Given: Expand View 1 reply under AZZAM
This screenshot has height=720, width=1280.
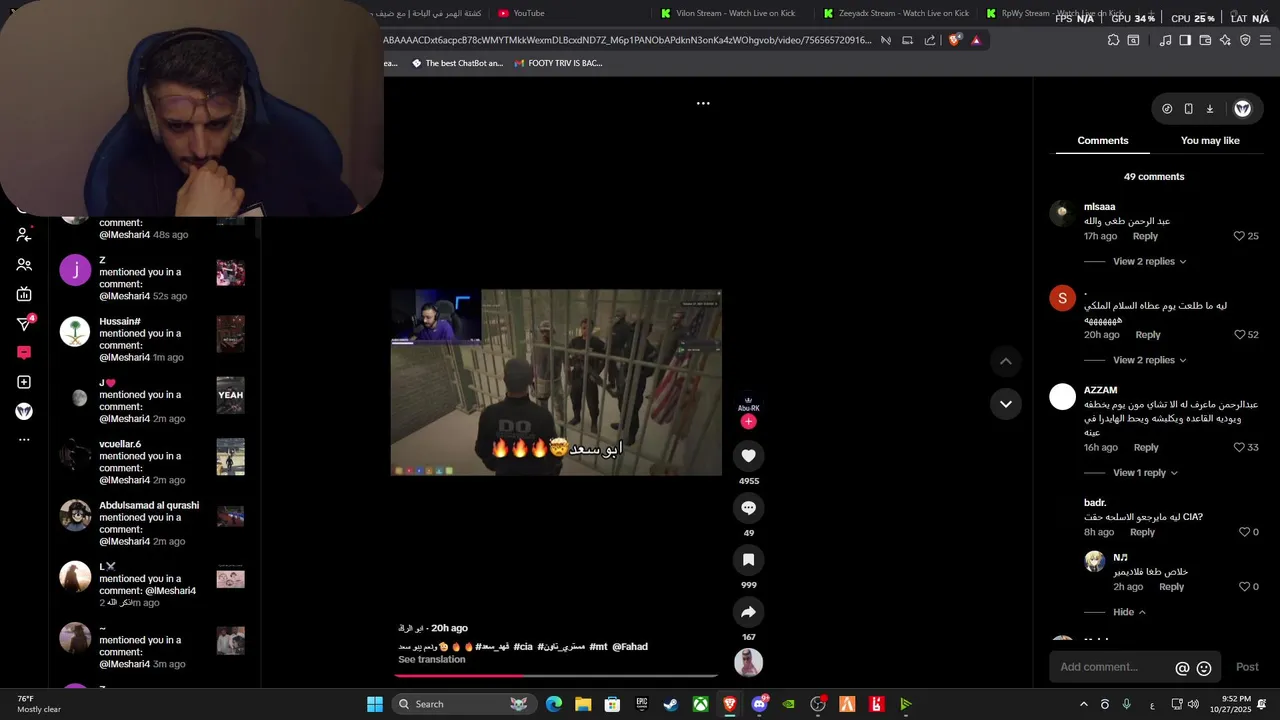Looking at the screenshot, I should (x=1145, y=473).
